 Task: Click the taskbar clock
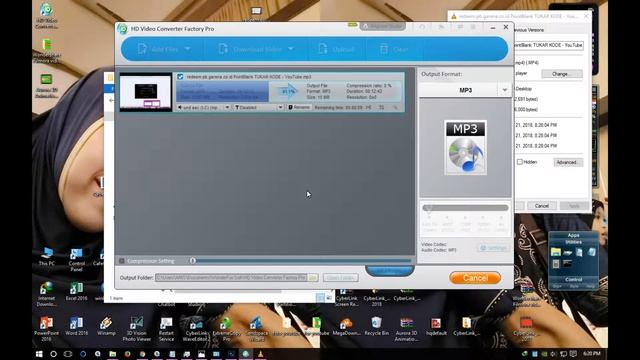[x=591, y=353]
